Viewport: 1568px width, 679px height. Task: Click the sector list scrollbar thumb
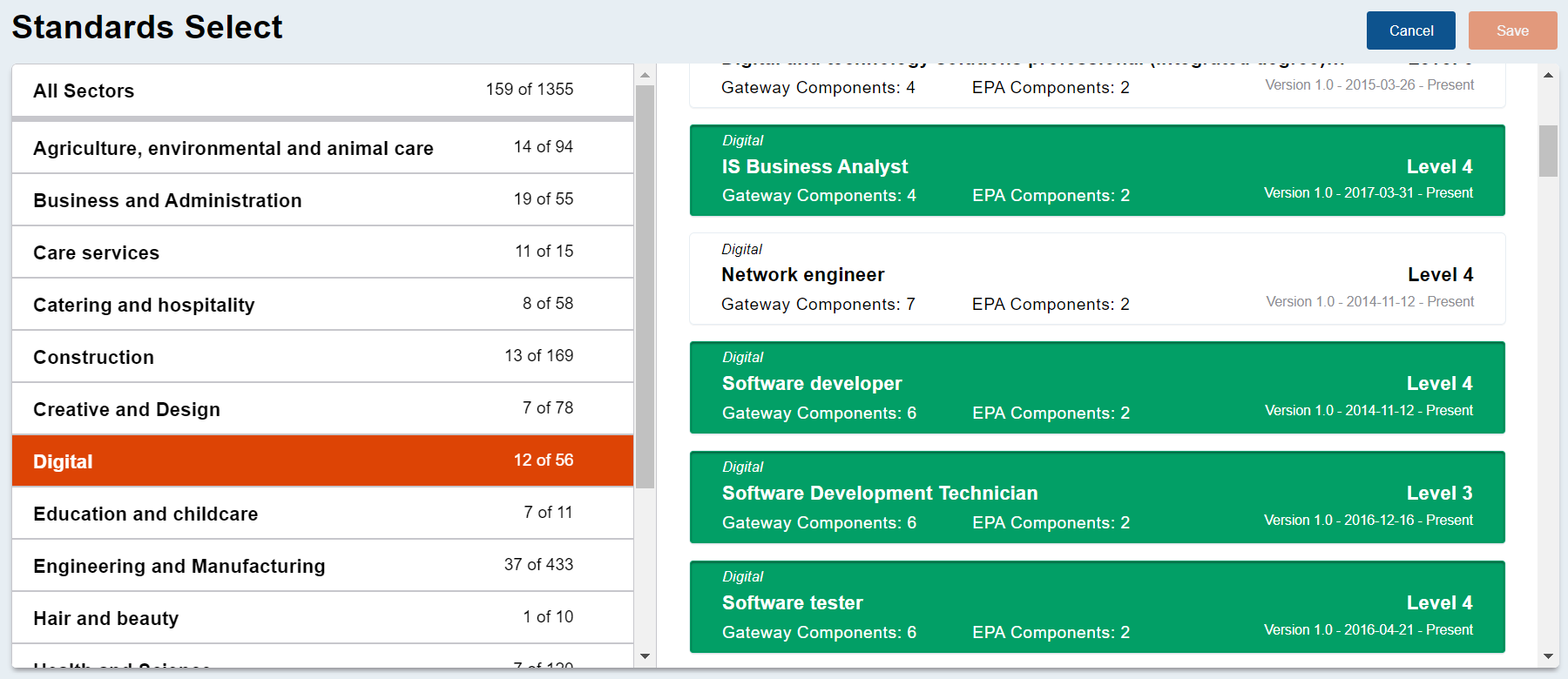645,287
